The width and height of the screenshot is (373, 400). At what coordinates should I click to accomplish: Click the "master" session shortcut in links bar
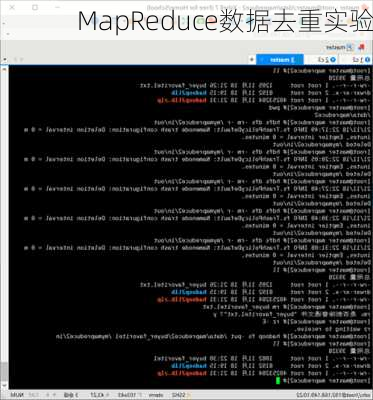coord(339,47)
